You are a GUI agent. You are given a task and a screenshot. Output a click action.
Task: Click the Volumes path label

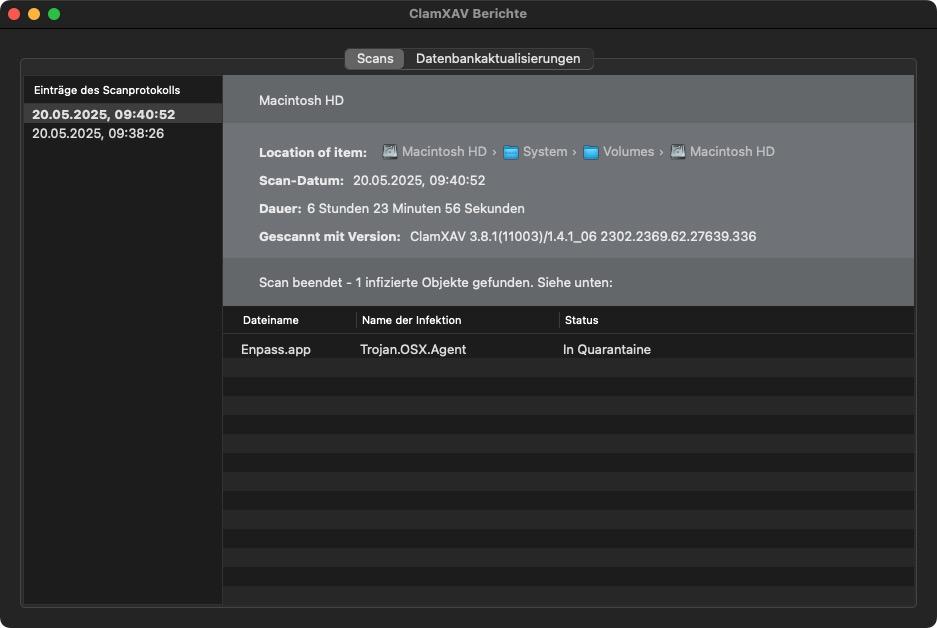coord(628,152)
